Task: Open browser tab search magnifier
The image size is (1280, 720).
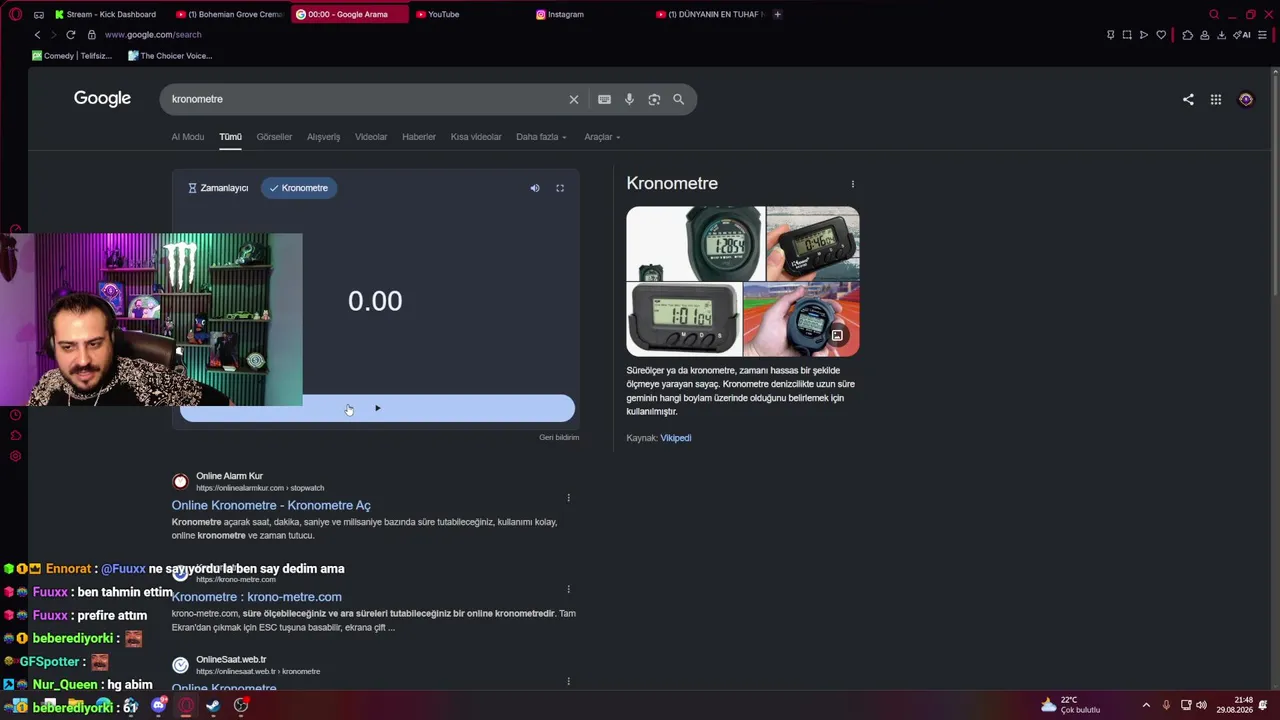Action: (x=1214, y=15)
